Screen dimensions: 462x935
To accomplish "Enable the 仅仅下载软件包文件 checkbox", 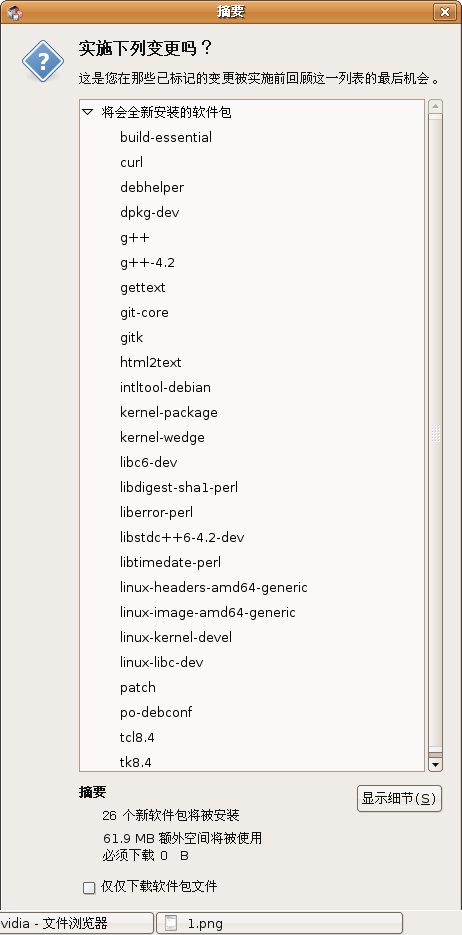I will [x=89, y=888].
